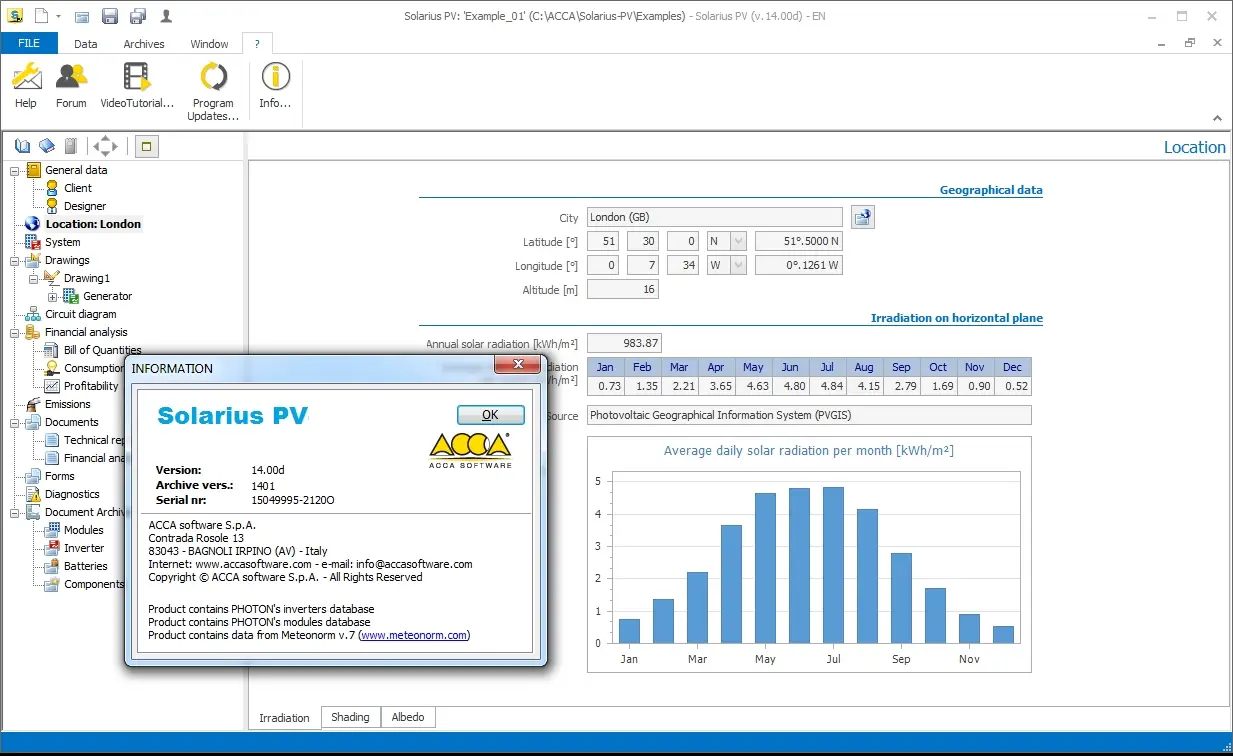Expand the Generator tree node

coord(53,296)
